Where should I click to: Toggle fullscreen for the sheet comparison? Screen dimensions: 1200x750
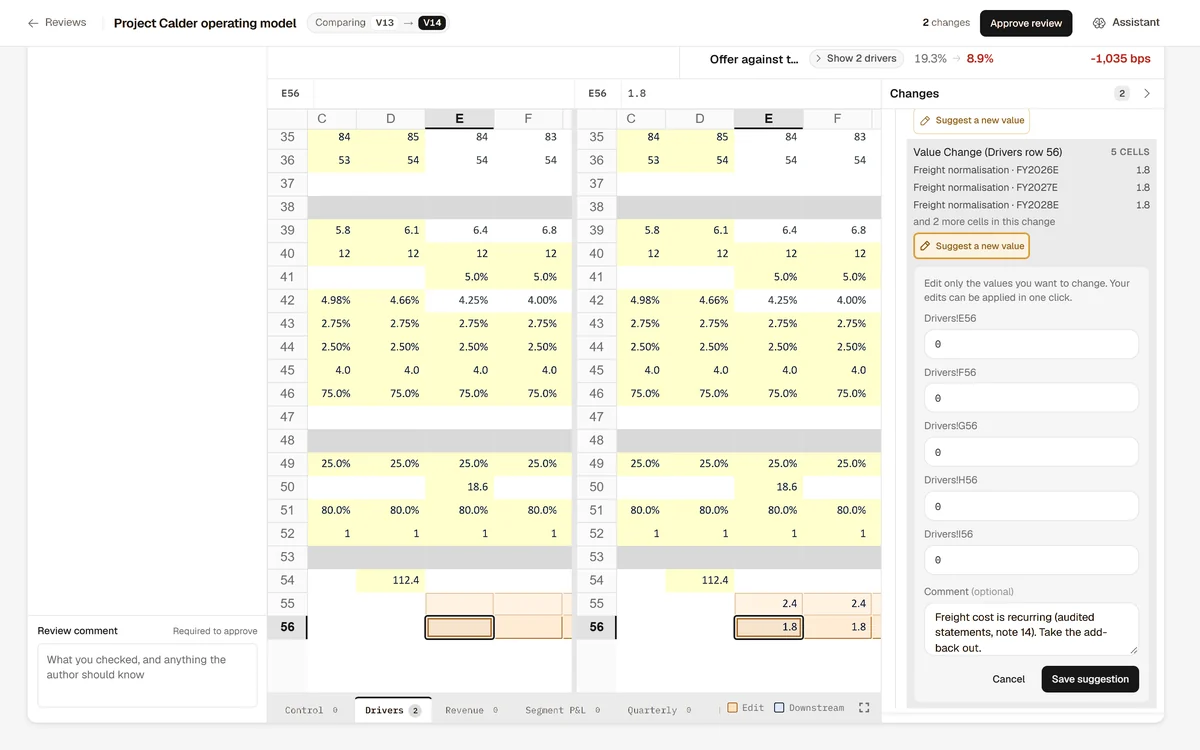(x=864, y=708)
